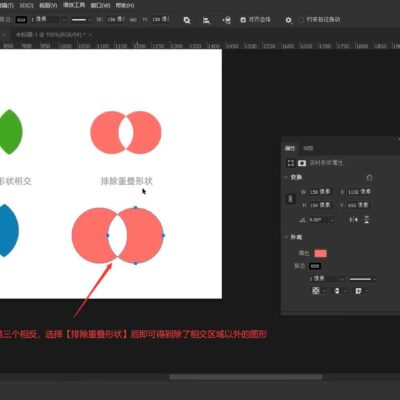Toggle the 对齐边缘 checkbox
This screenshot has width=400, height=400.
click(x=243, y=20)
